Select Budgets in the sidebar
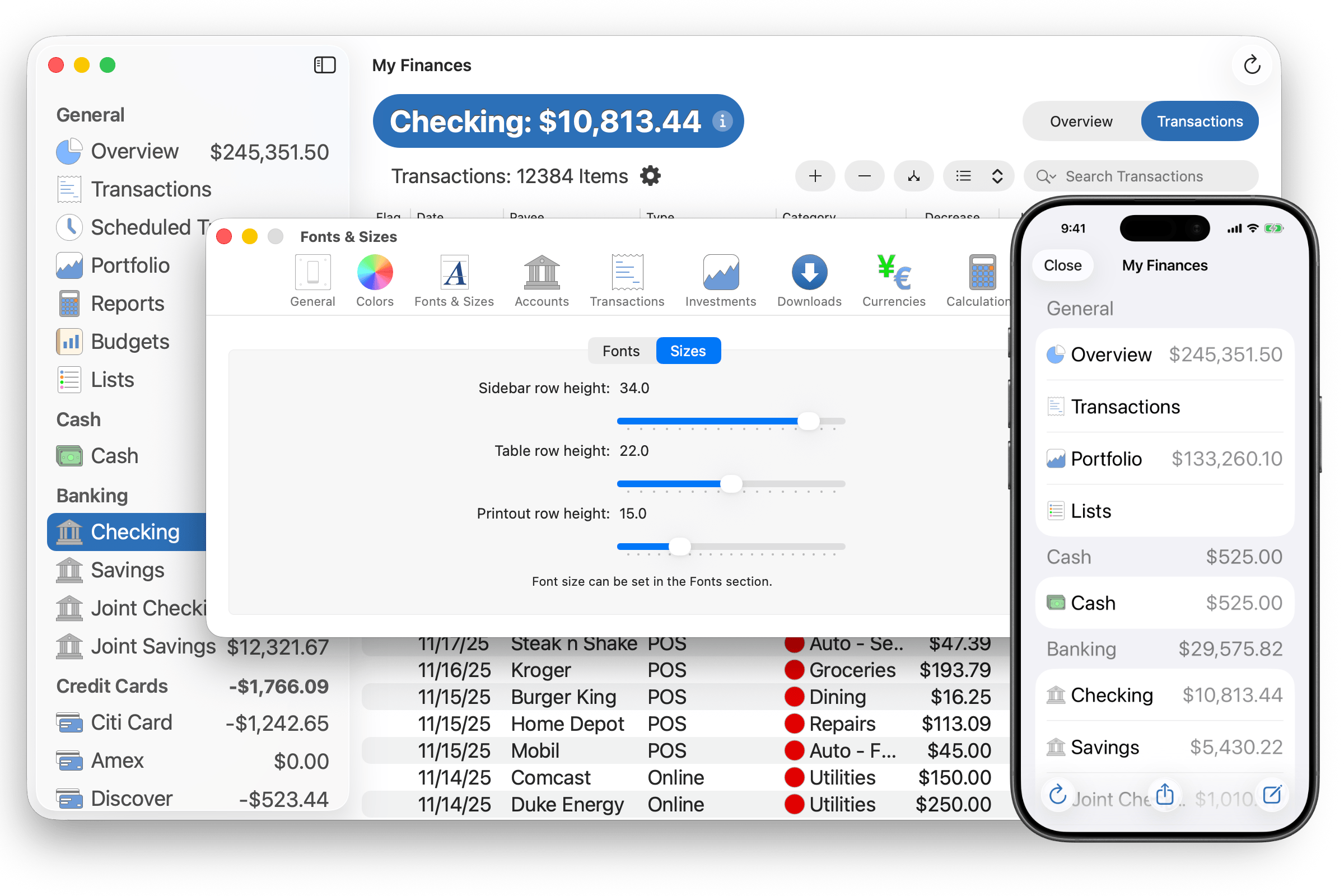This screenshot has height=896, width=1344. coord(130,342)
